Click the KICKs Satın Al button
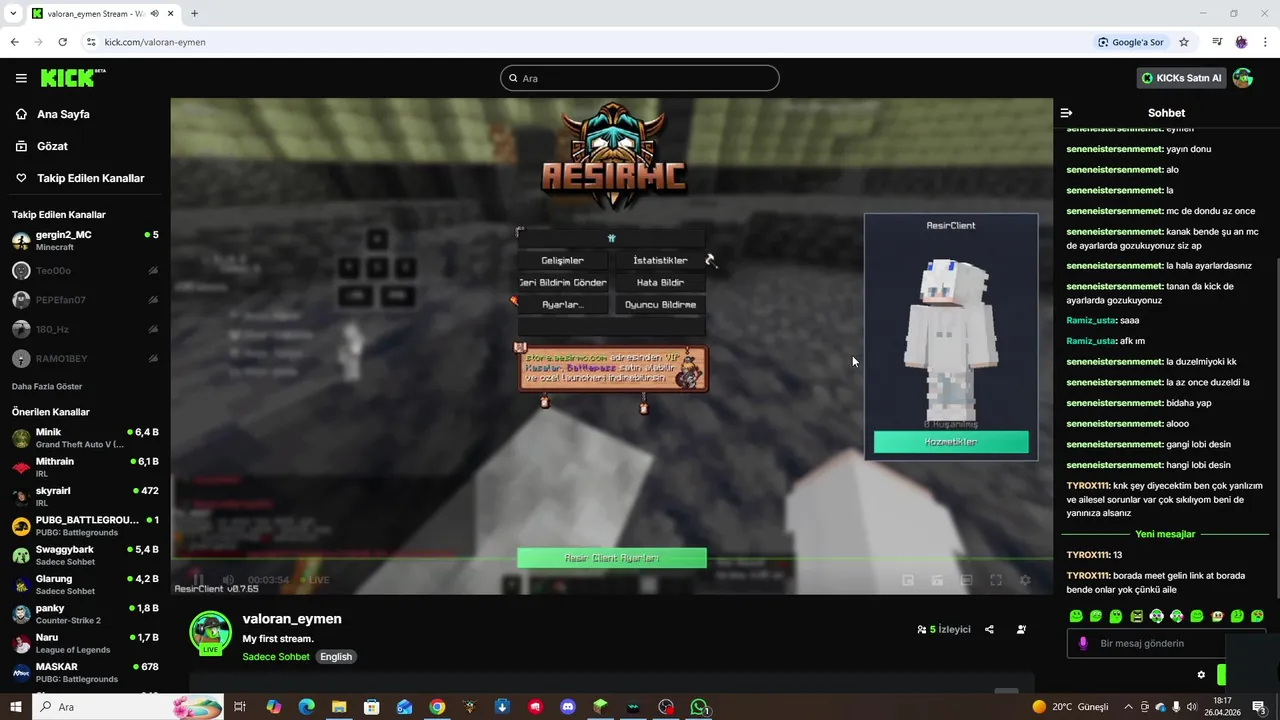 pyautogui.click(x=1181, y=78)
